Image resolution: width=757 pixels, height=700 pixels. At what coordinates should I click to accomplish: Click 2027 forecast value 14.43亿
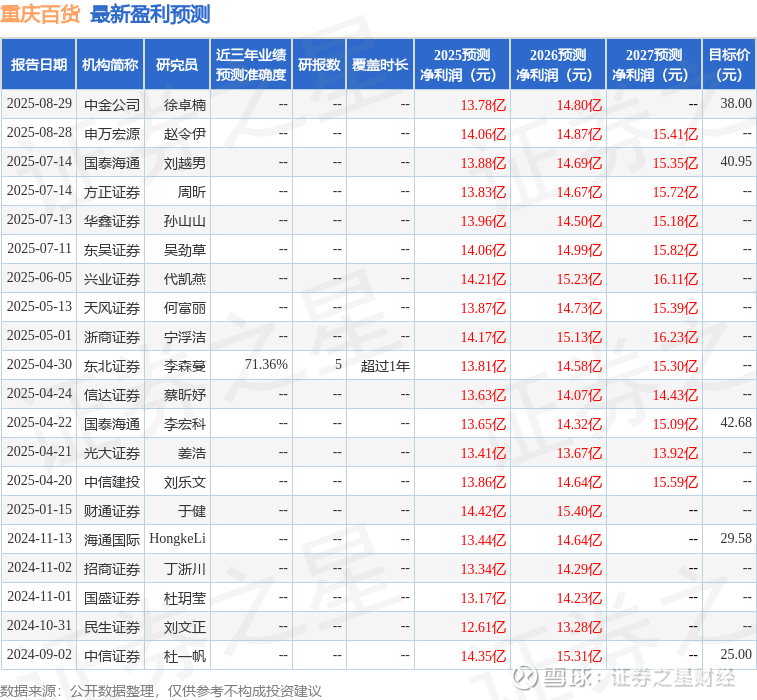point(675,395)
